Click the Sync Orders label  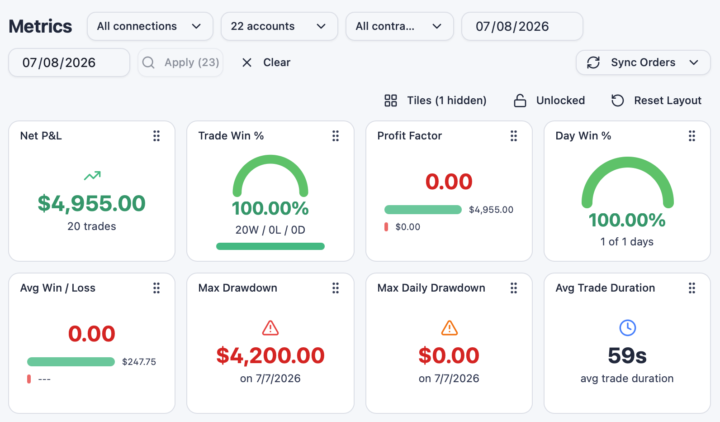pos(643,62)
